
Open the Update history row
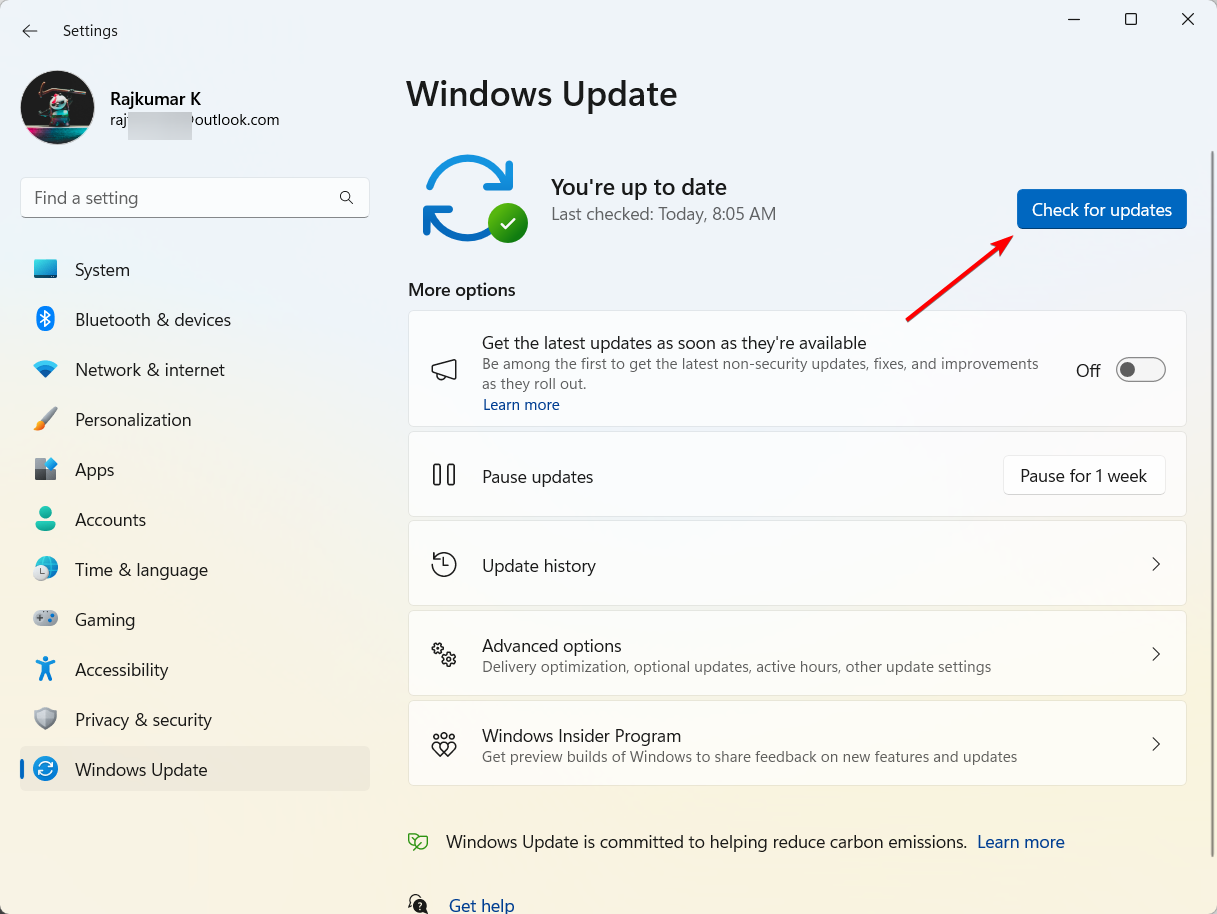coord(797,564)
